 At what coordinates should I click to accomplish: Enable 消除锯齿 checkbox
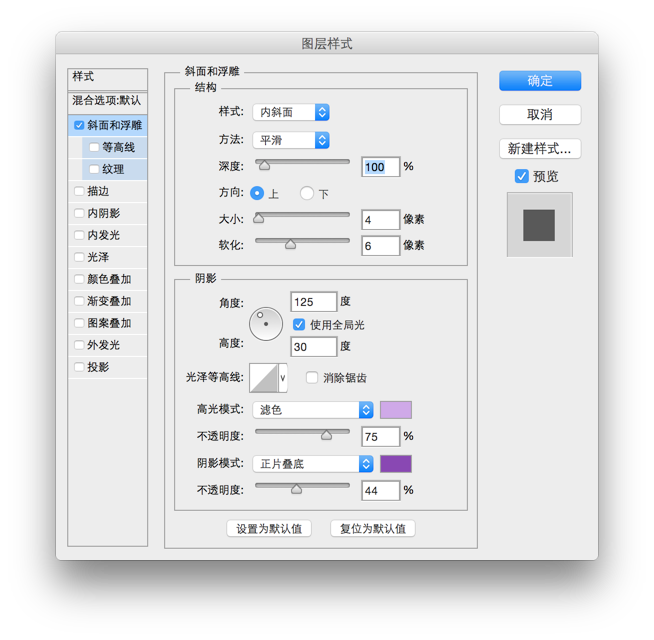click(x=312, y=378)
